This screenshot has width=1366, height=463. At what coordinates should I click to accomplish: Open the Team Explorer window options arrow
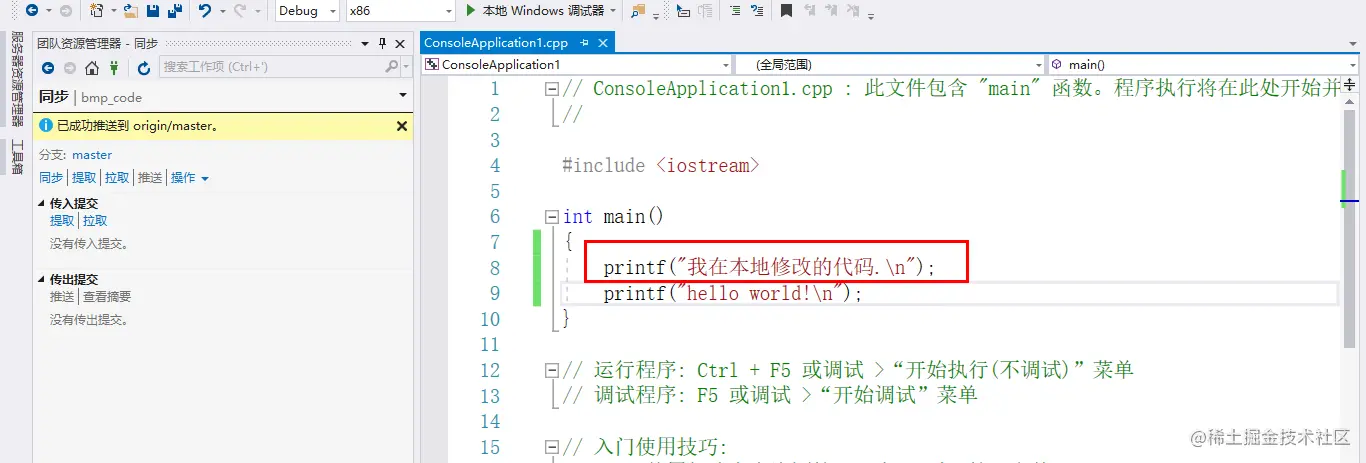point(366,43)
